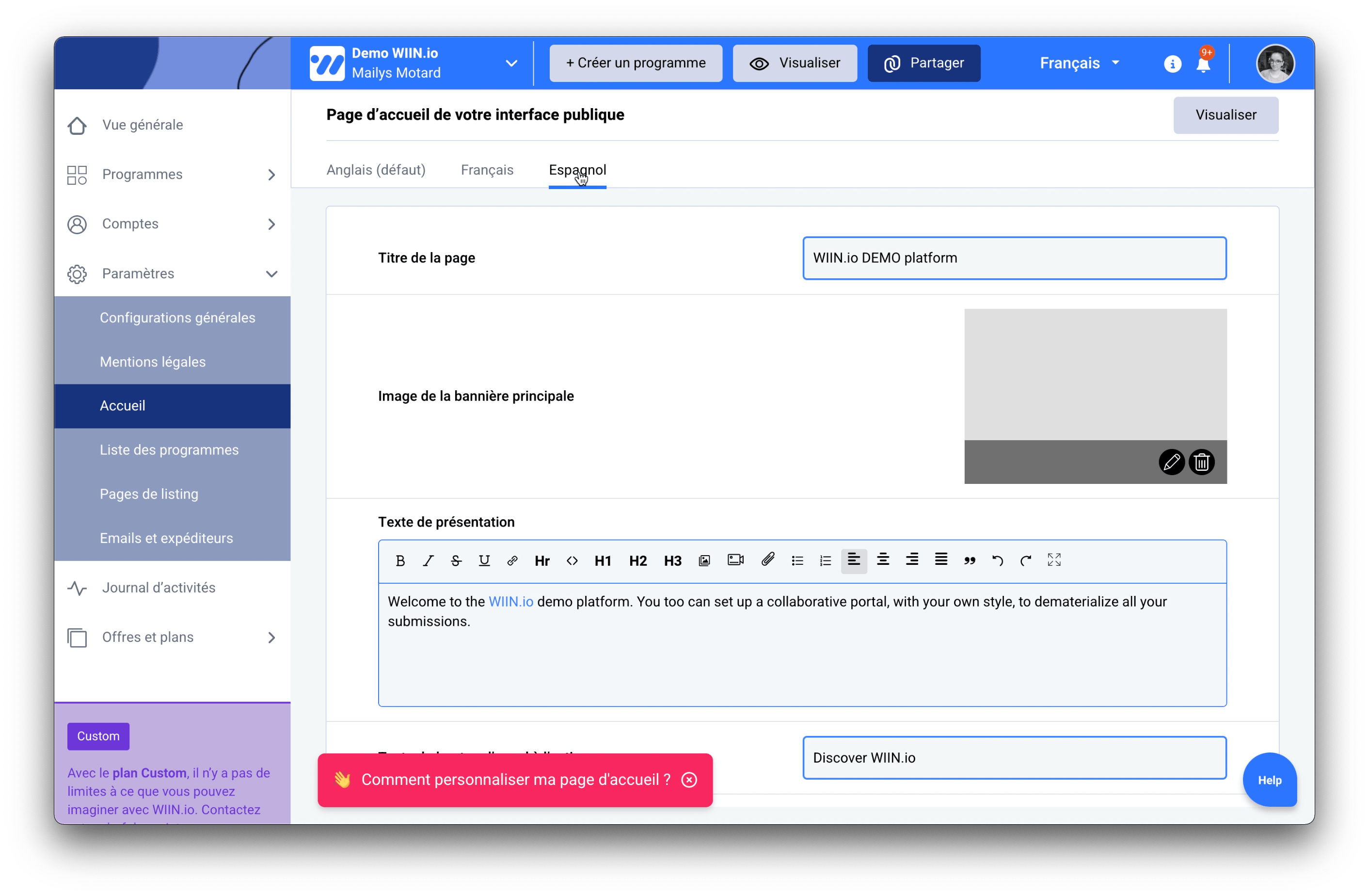
Task: Follow WIIN.io link in presentation text
Action: pyautogui.click(x=511, y=602)
